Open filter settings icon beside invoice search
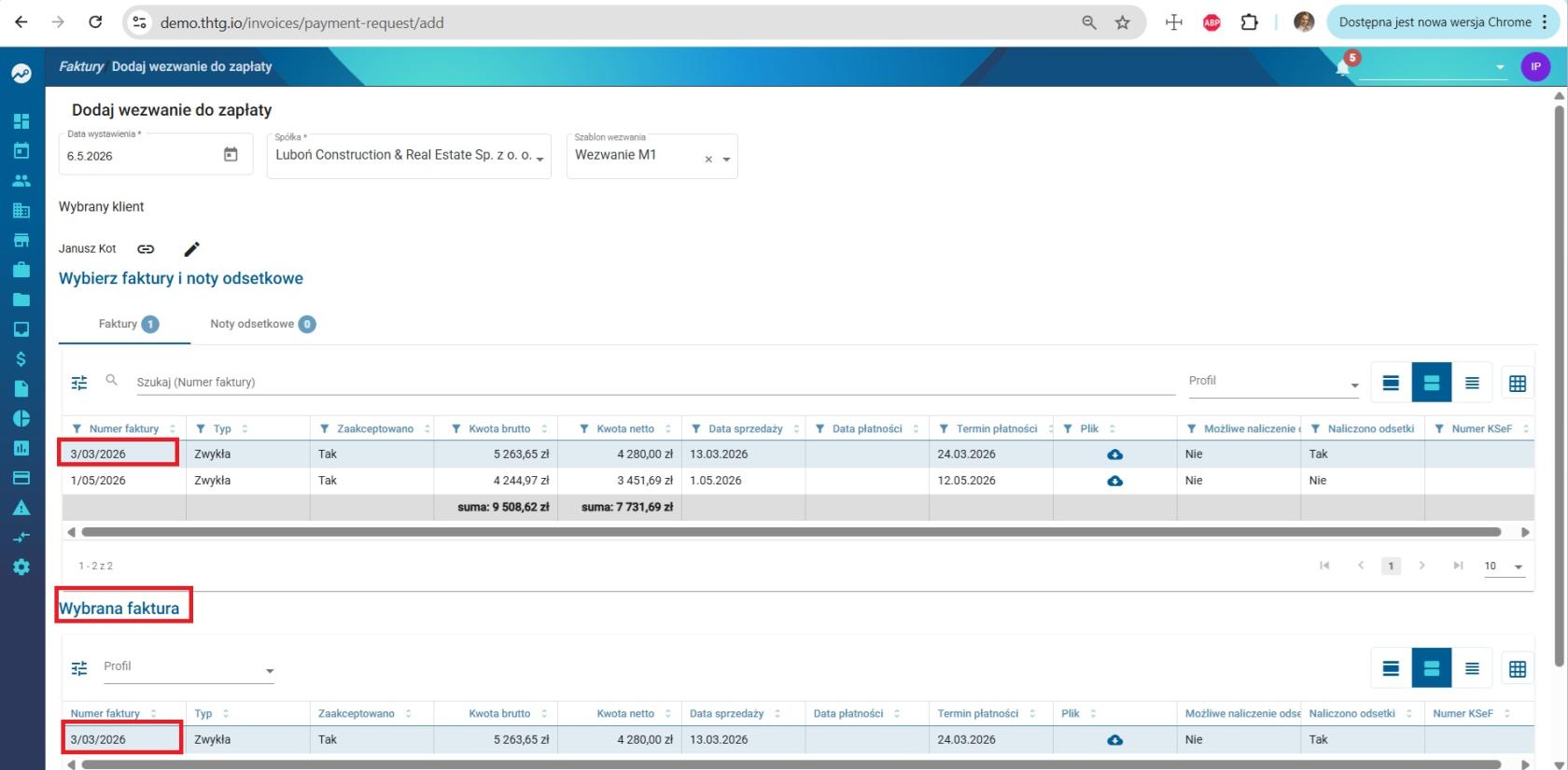The image size is (1568, 770). click(79, 383)
